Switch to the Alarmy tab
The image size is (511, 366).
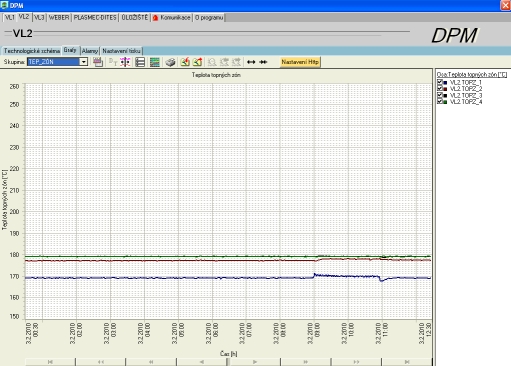point(90,51)
